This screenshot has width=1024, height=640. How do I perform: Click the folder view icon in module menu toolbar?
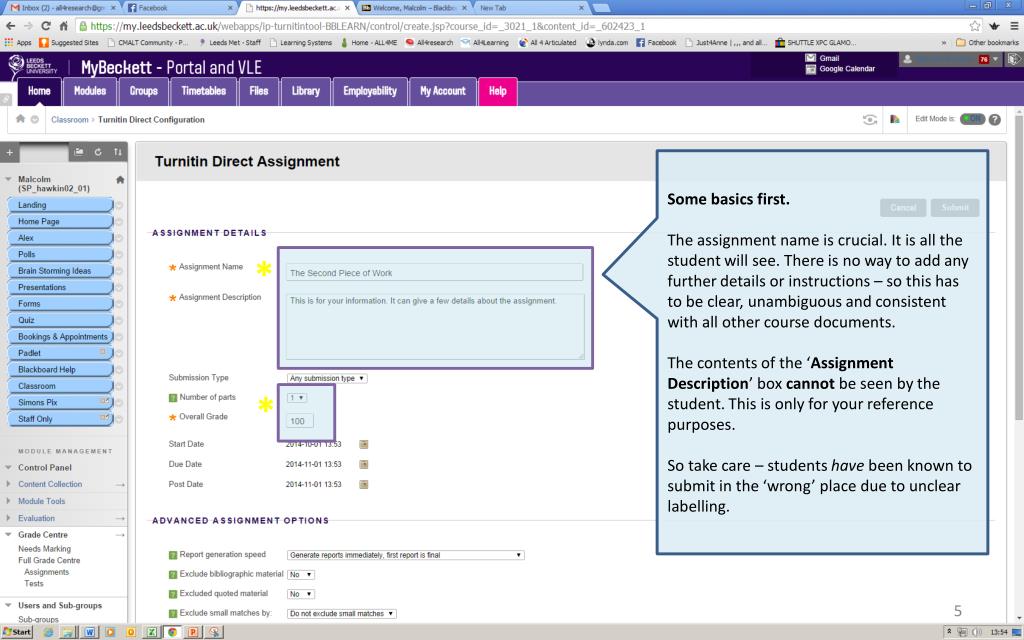tap(79, 152)
